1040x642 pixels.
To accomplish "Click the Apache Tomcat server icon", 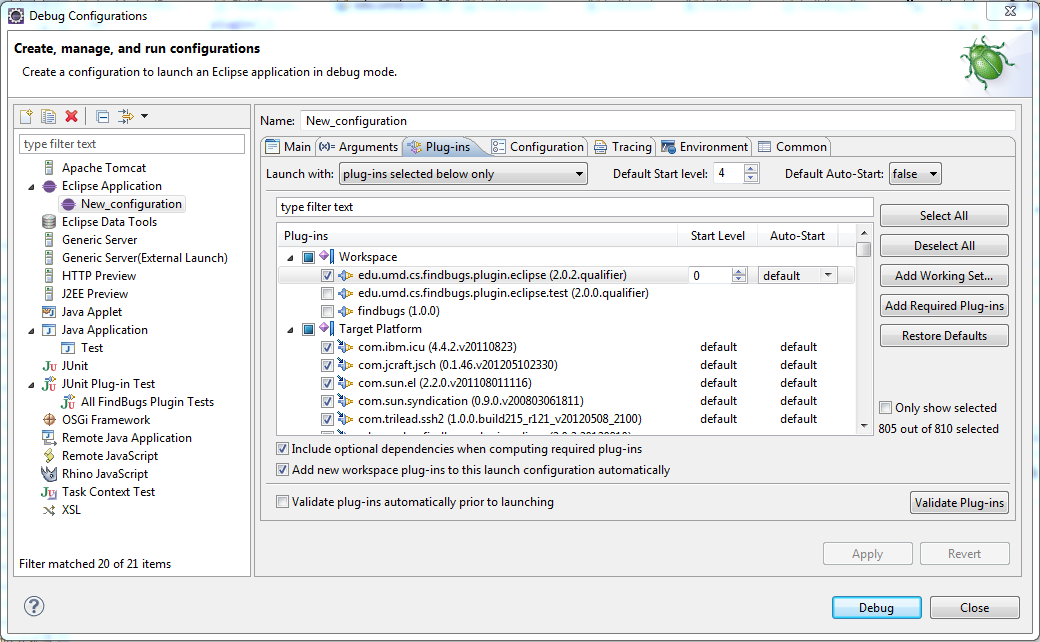I will 49,168.
